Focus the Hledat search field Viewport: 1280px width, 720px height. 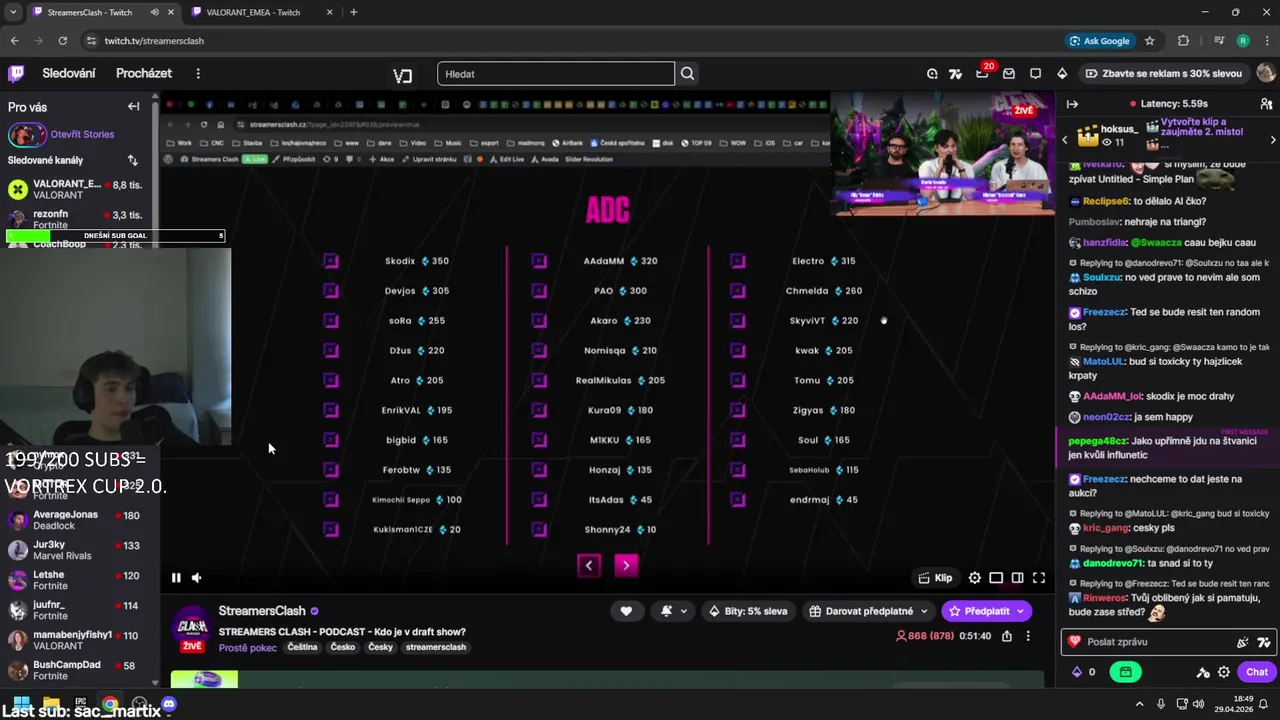pyautogui.click(x=556, y=73)
